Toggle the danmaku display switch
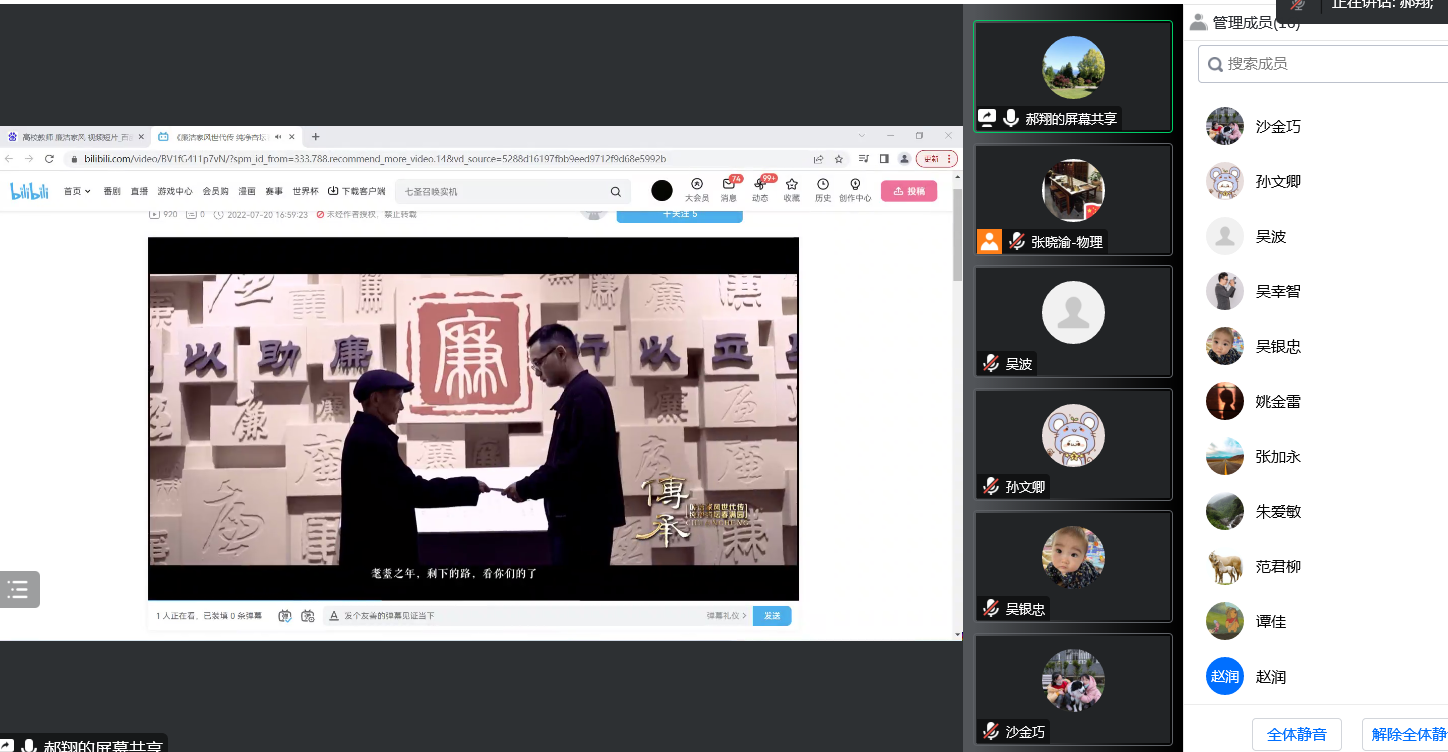The width and height of the screenshot is (1448, 752). pos(285,616)
